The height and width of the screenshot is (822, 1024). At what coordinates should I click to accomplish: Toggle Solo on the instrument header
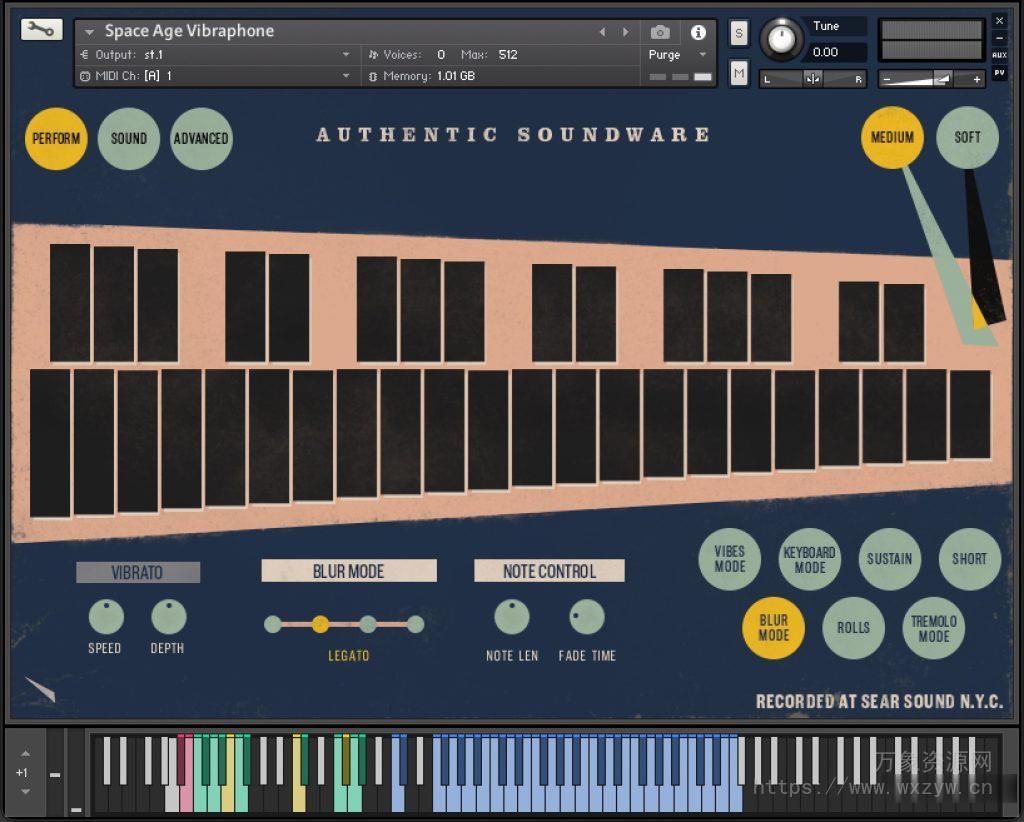click(x=738, y=33)
